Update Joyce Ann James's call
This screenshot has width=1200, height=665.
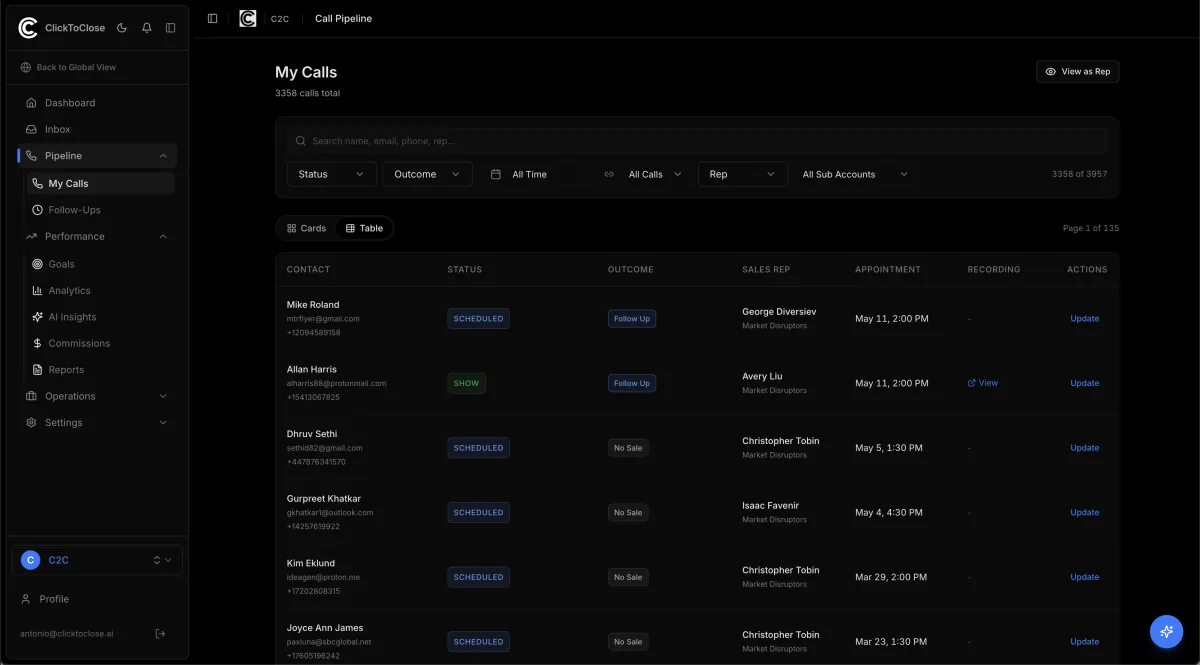click(x=1084, y=642)
